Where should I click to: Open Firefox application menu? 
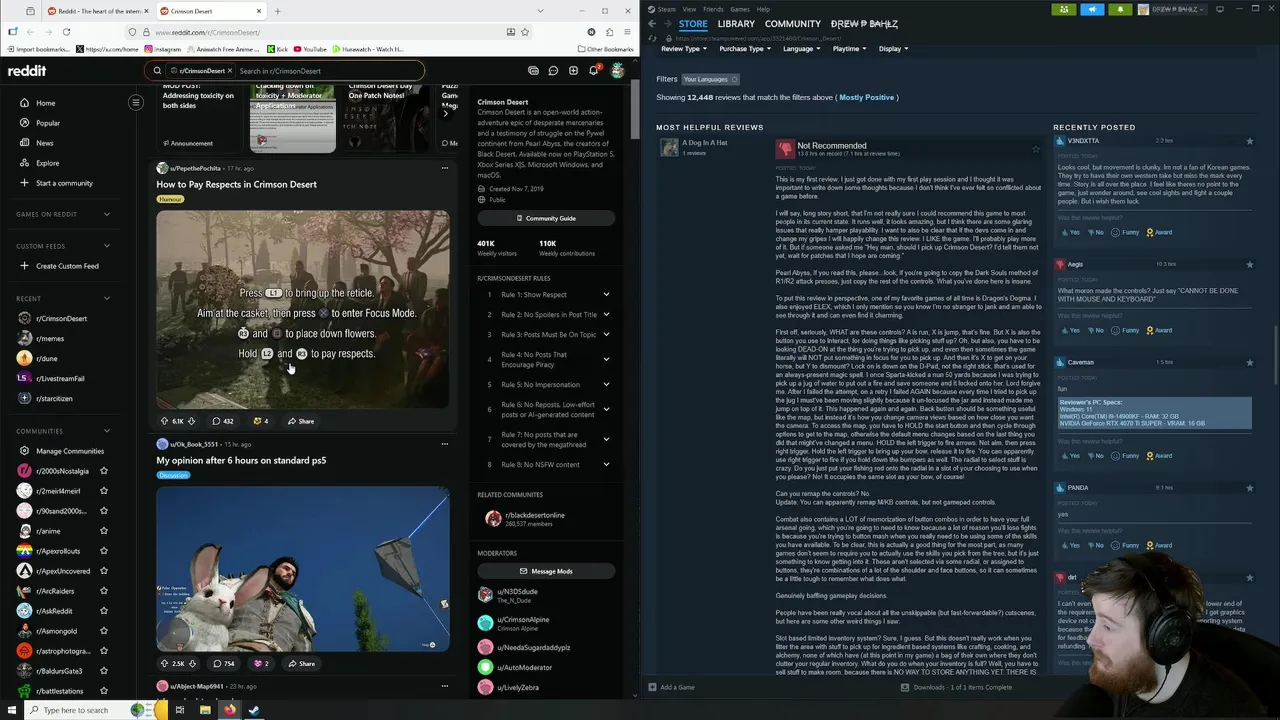pyautogui.click(x=629, y=32)
